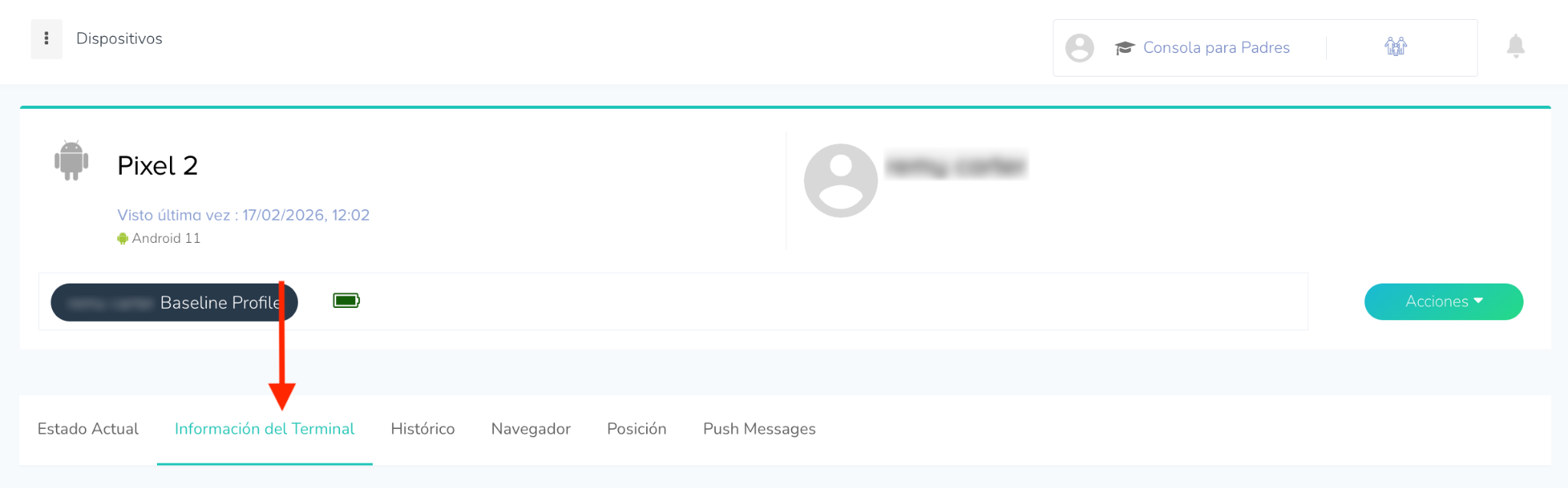Click the user account avatar icon

coord(1080,47)
